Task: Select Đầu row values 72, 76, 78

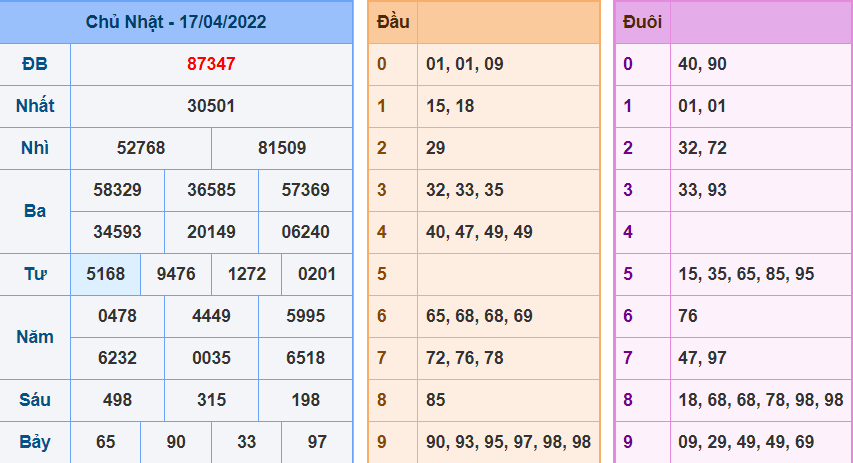Action: [465, 358]
